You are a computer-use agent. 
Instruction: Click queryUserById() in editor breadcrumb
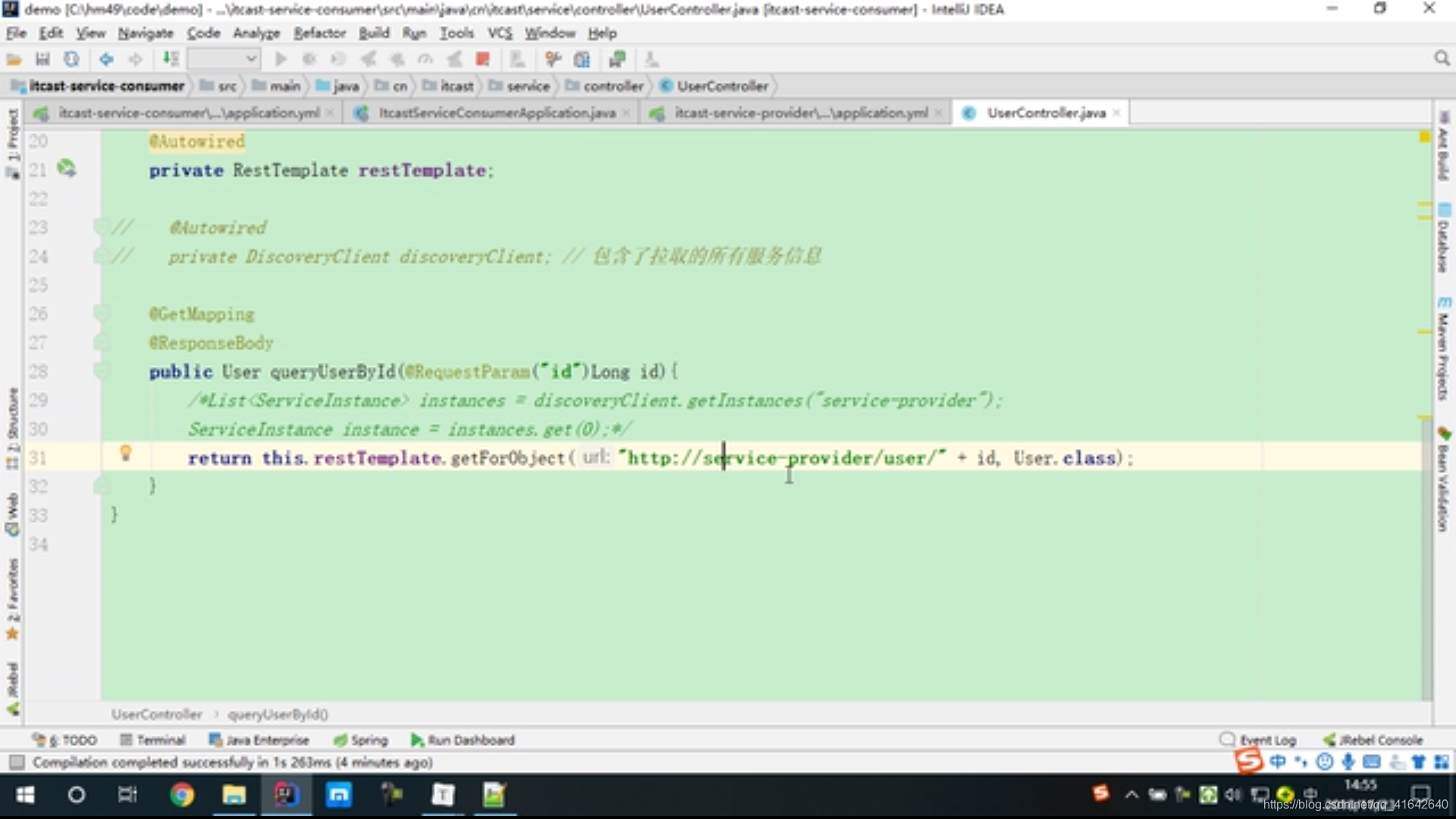point(278,714)
